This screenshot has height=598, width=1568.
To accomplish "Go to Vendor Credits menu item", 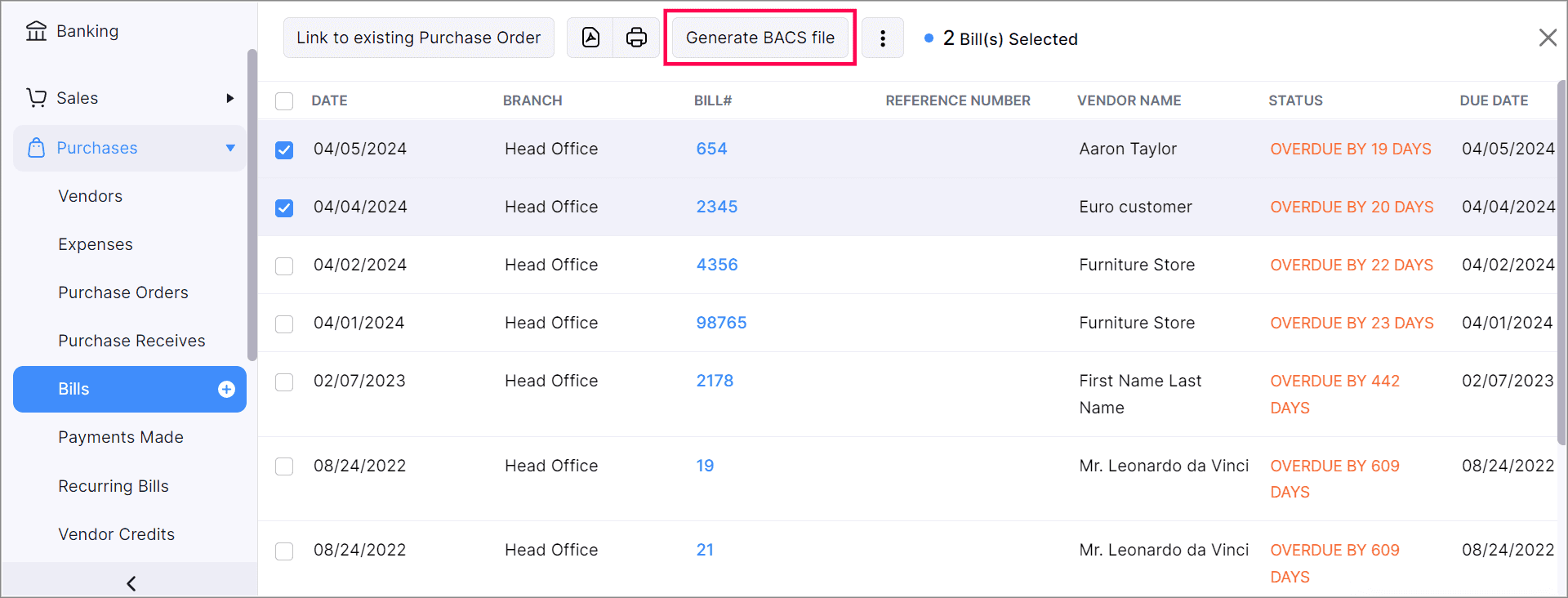I will (117, 534).
